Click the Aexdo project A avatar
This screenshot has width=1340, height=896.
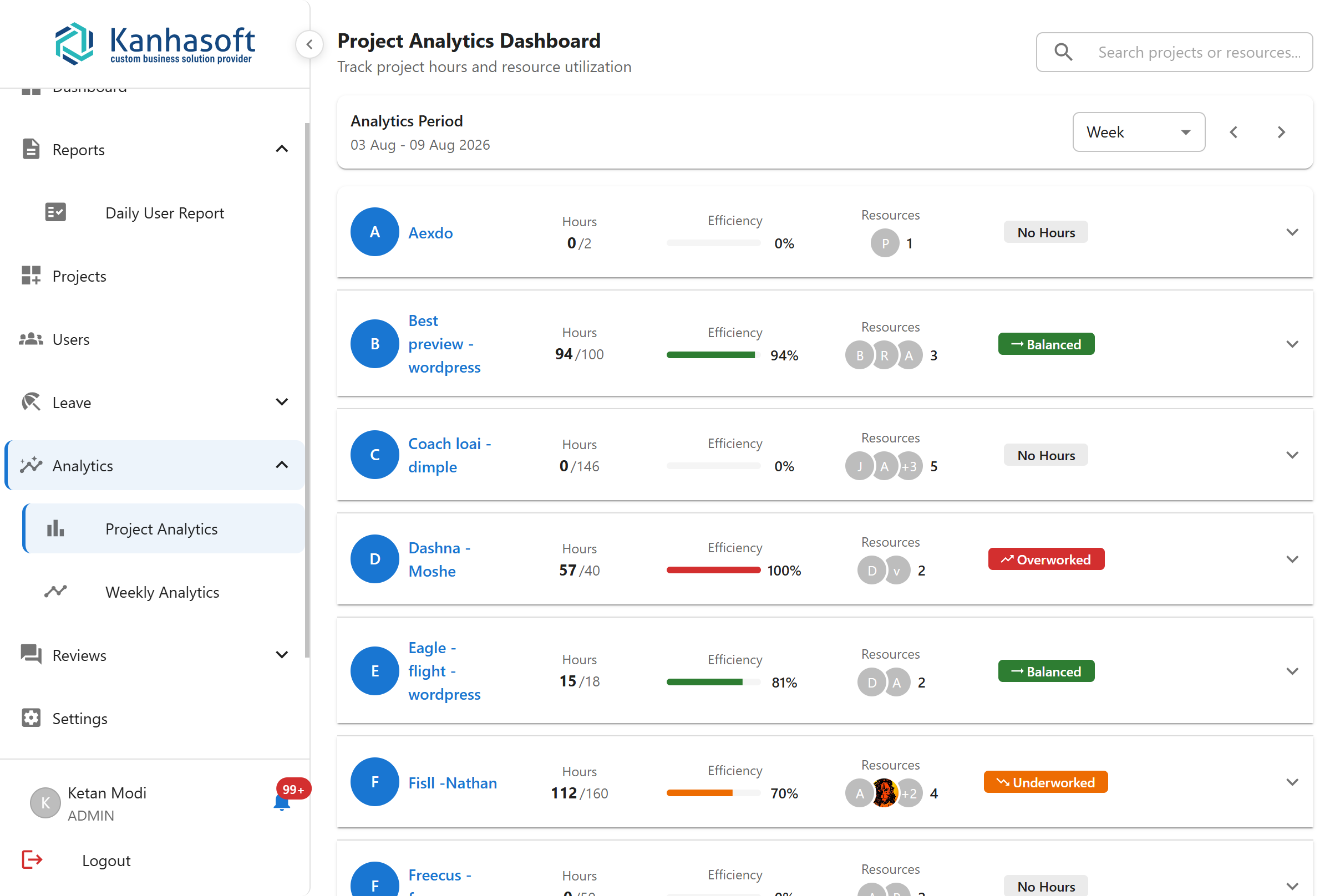click(x=374, y=231)
